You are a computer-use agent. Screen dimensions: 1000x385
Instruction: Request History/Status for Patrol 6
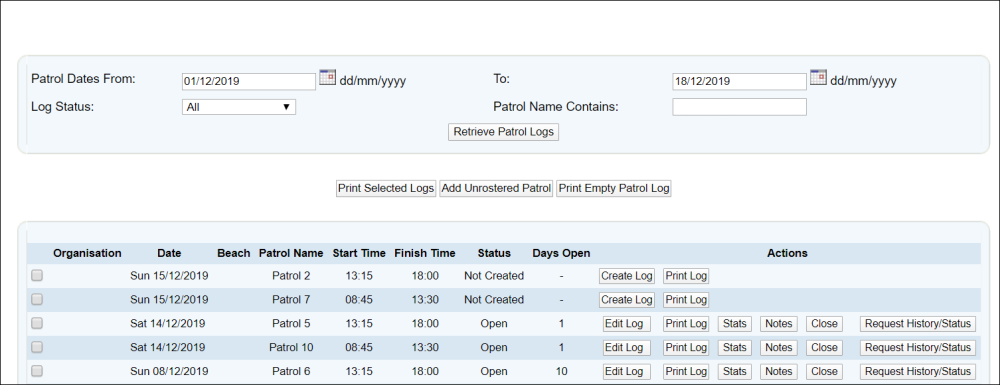pos(918,371)
